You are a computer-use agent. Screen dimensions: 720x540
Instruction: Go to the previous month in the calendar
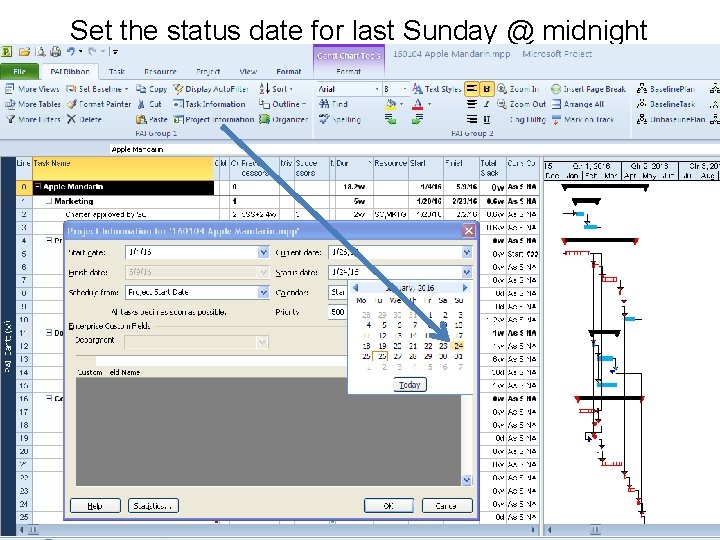(x=355, y=288)
